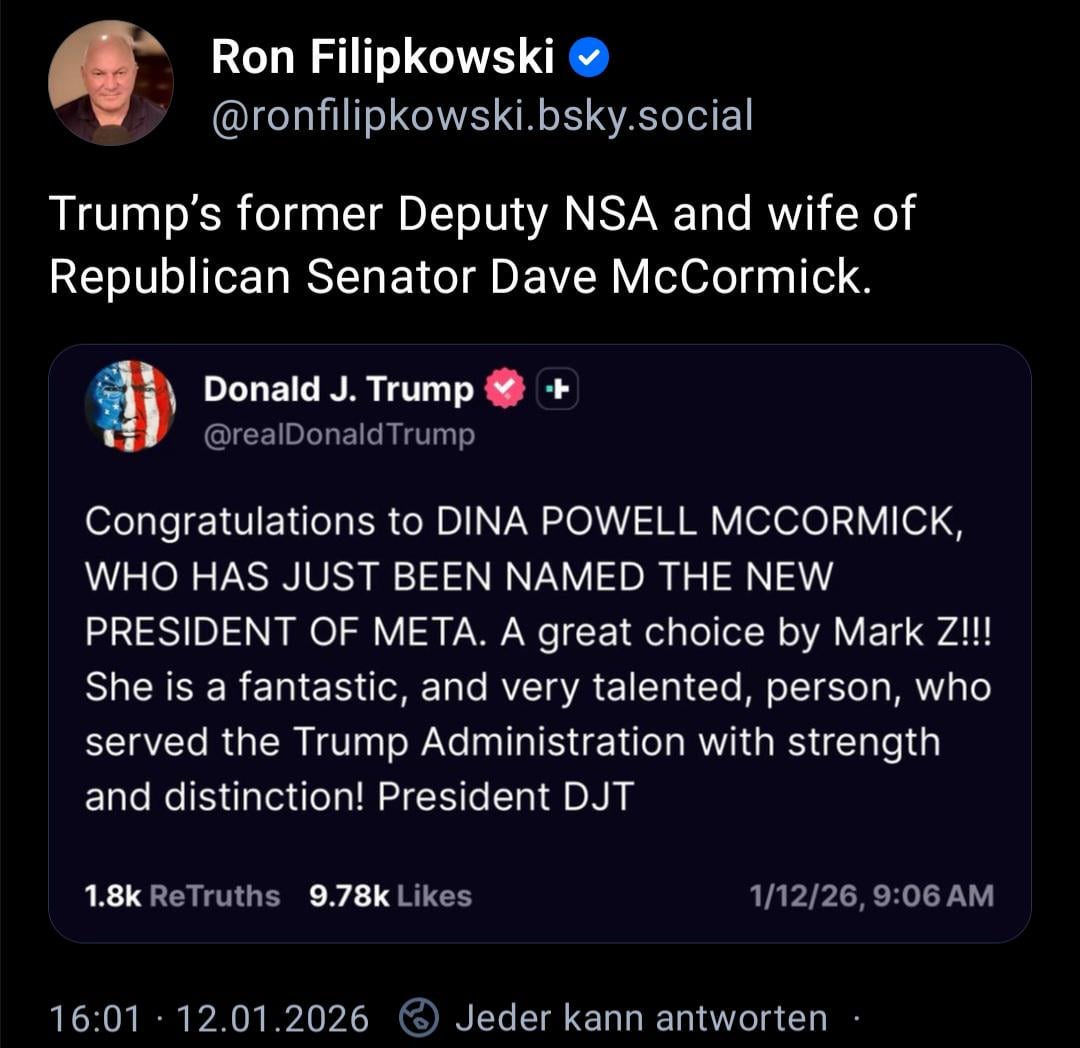Open the quoted post starting with "Congratulations"
1080x1048 pixels.
pos(538,660)
